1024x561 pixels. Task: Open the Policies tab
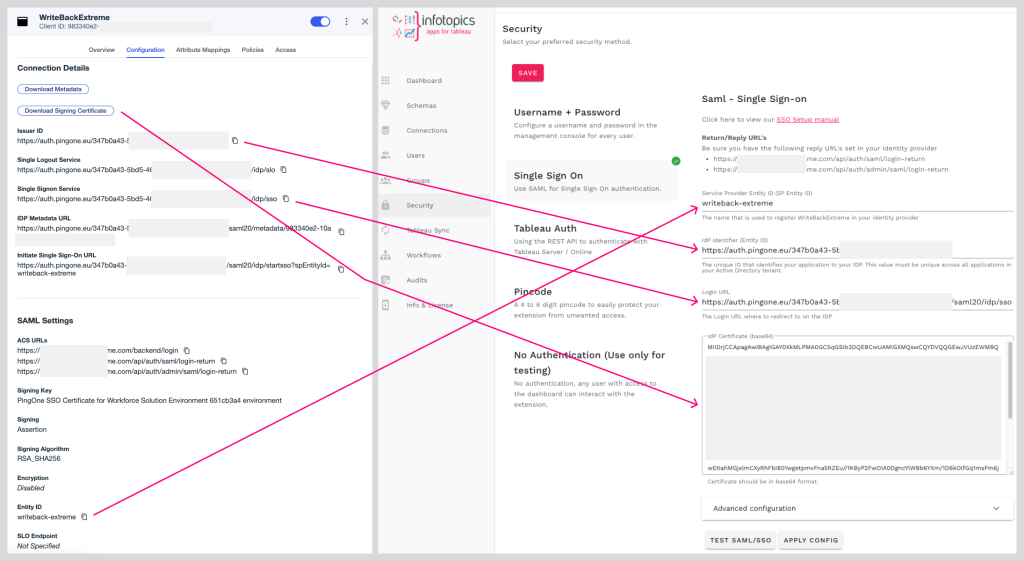tap(253, 49)
